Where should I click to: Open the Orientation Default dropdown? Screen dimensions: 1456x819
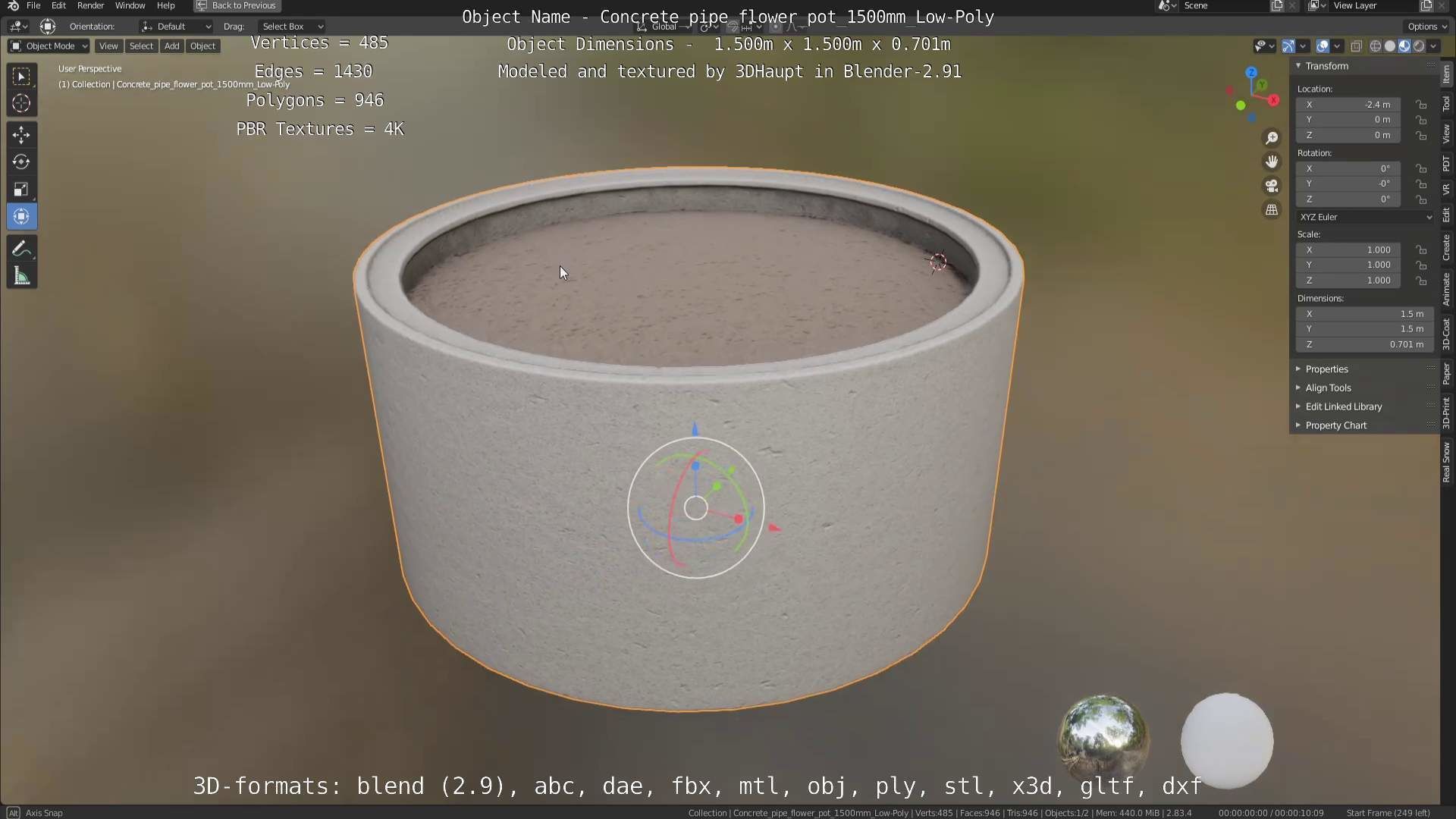click(176, 27)
